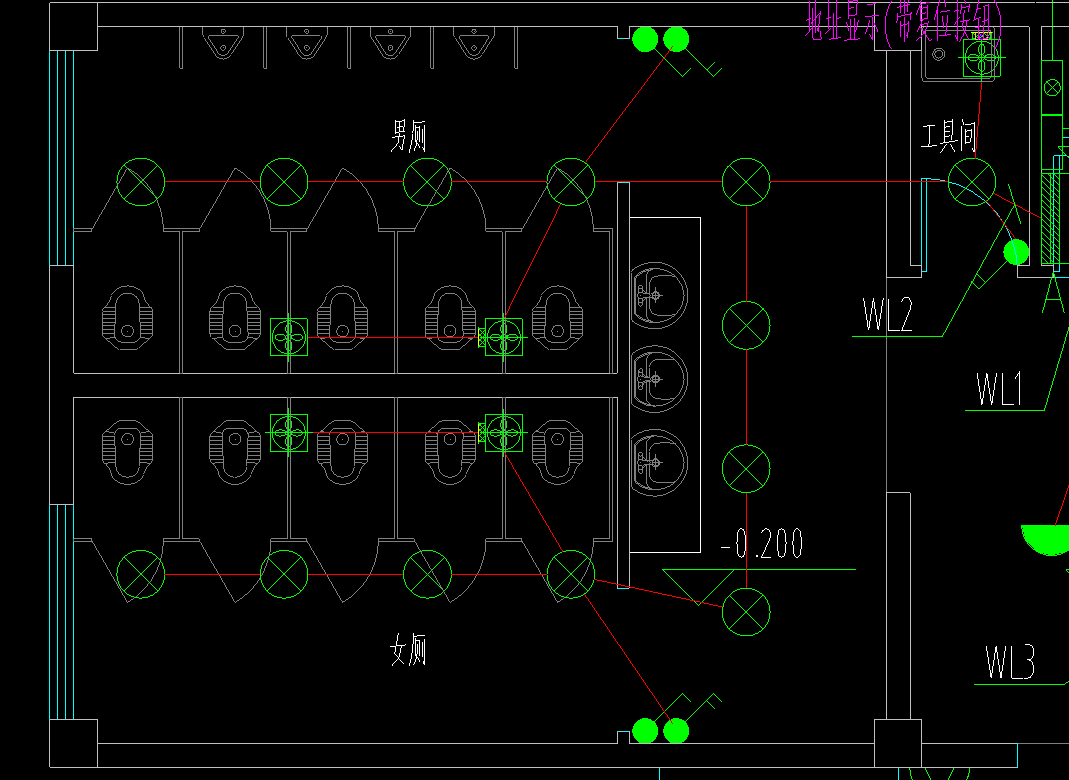The image size is (1069, 780).
Task: Click left switch dot at women's entrance
Action: coord(645,731)
